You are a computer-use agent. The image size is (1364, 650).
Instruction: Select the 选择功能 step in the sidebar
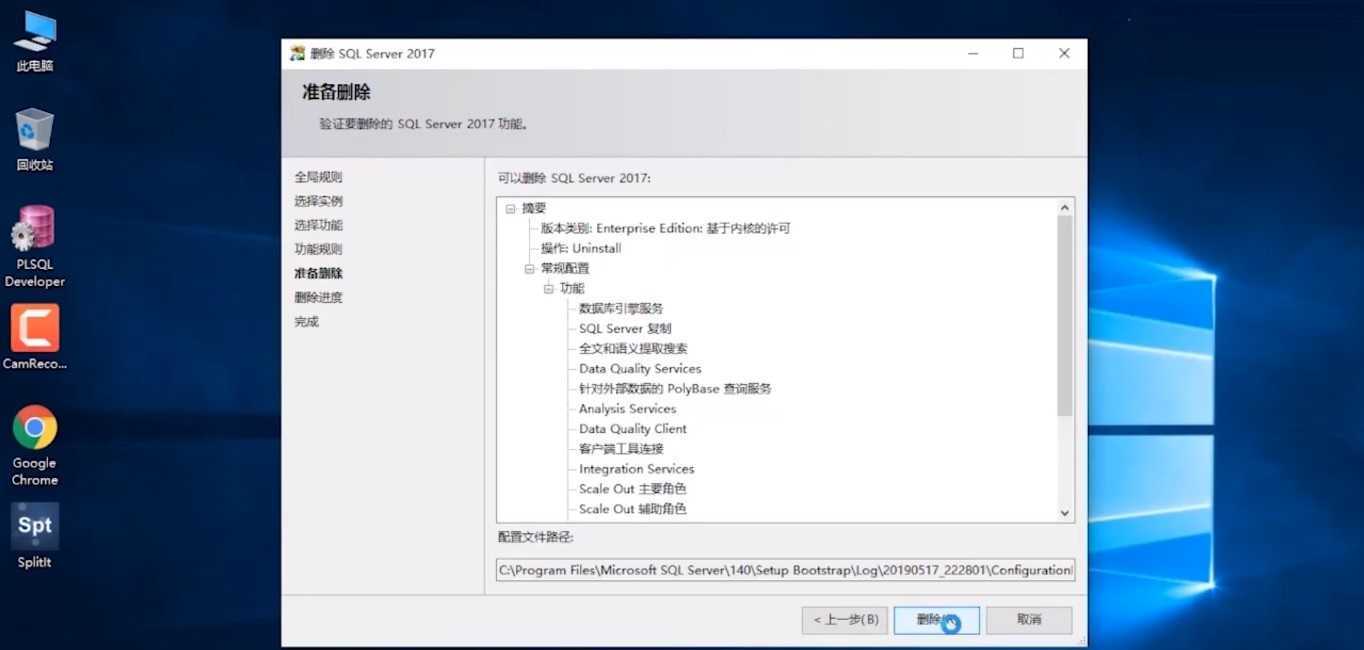tap(318, 225)
